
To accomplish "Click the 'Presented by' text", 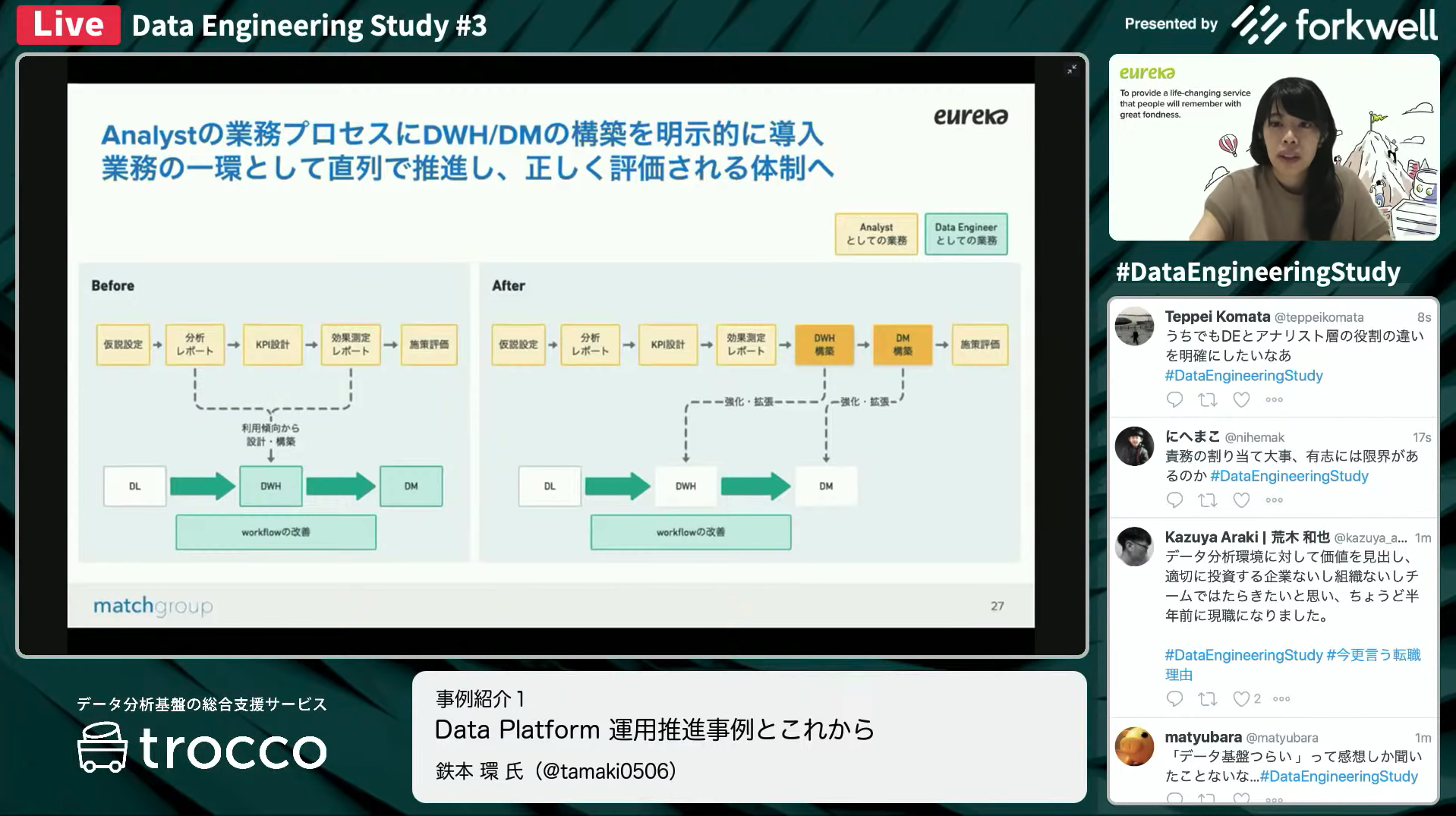I will click(x=1171, y=24).
